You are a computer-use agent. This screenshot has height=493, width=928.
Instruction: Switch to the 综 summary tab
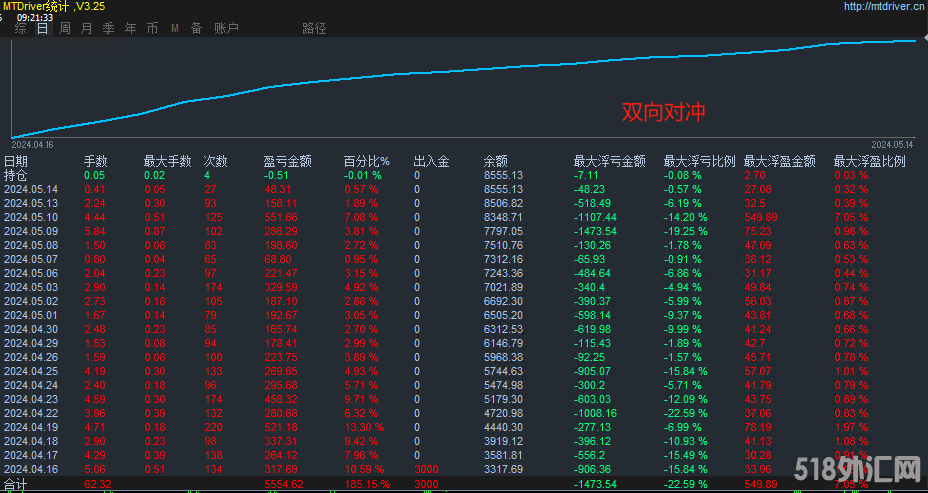[x=21, y=28]
